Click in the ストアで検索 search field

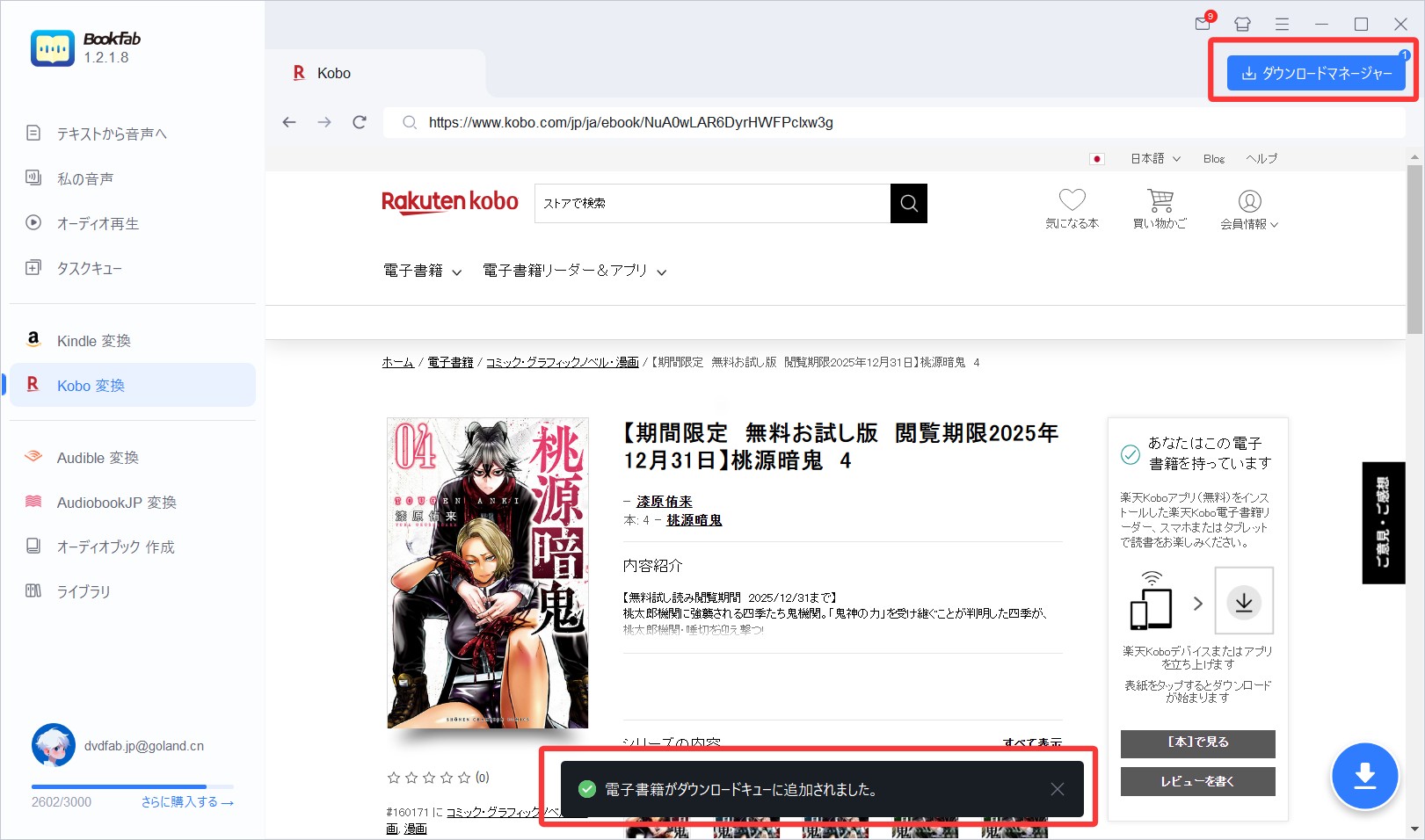(x=712, y=204)
